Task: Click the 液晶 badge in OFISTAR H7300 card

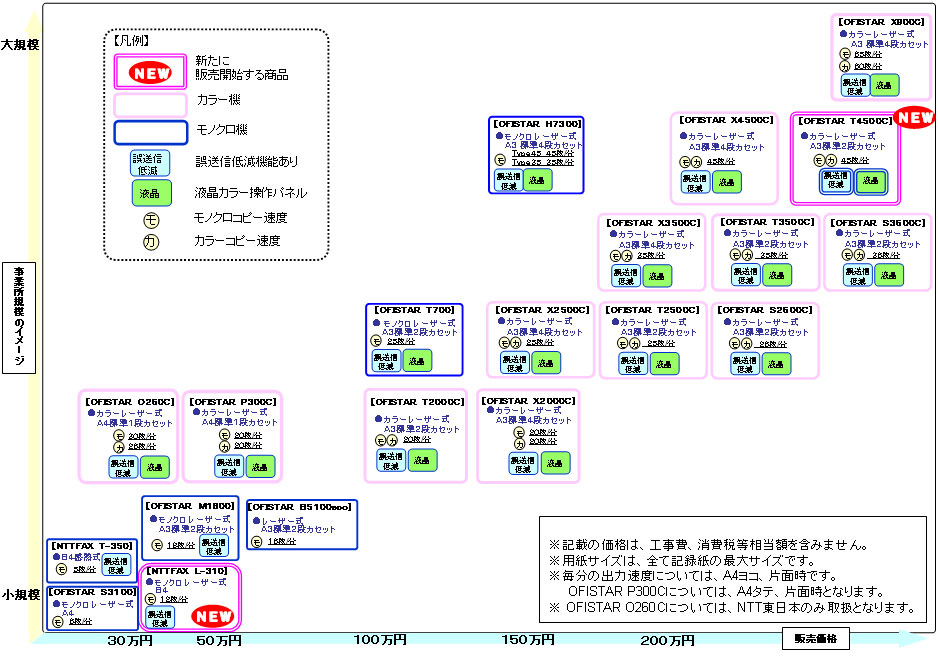Action: point(537,180)
